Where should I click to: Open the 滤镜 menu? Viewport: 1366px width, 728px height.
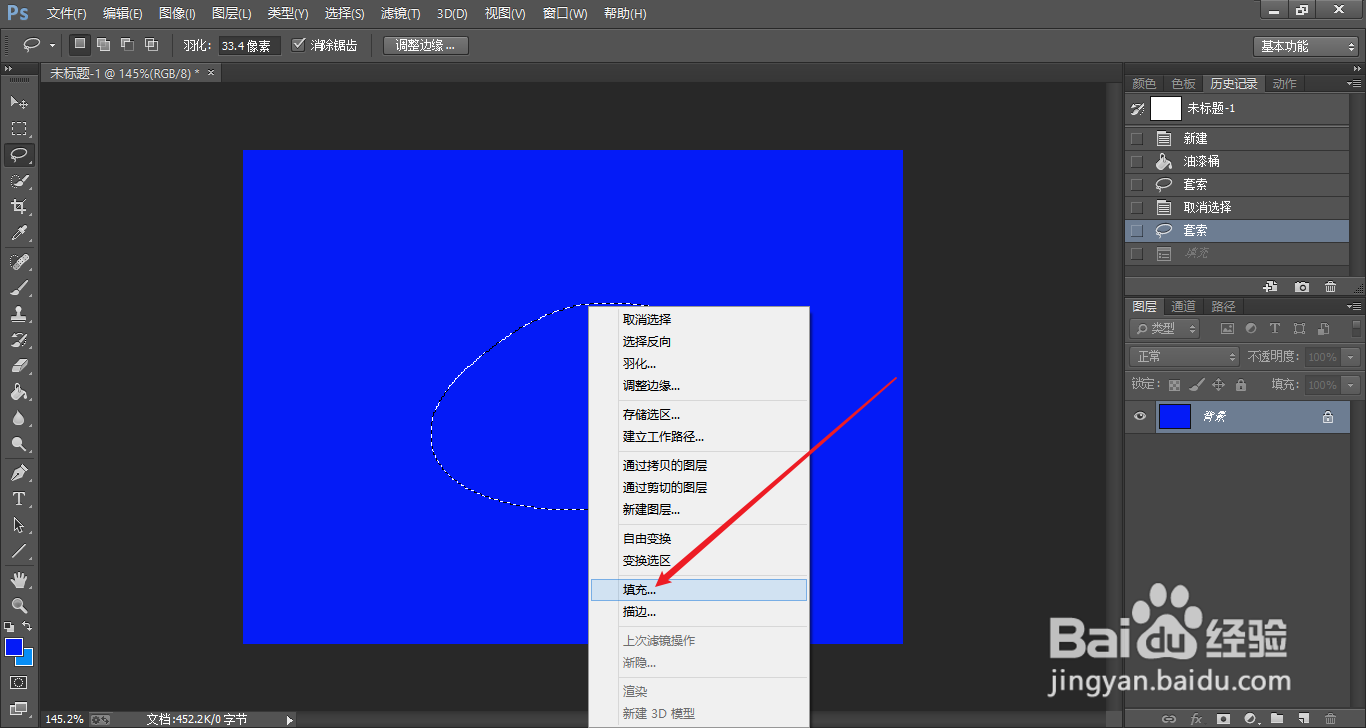pos(400,13)
